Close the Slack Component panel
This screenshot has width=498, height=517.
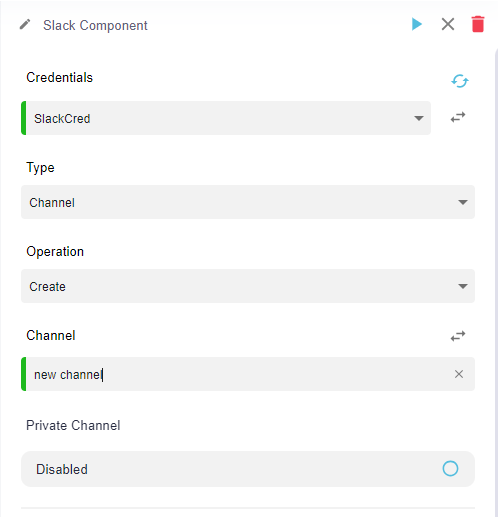(448, 24)
